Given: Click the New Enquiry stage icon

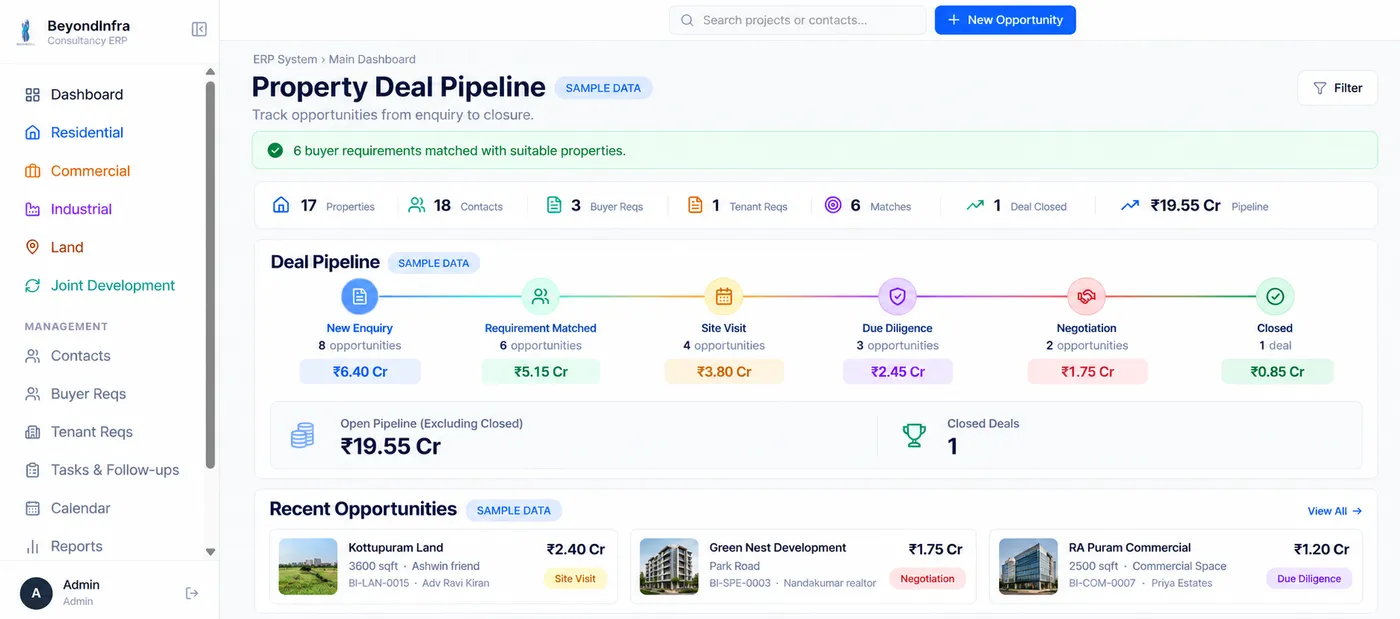Looking at the screenshot, I should [360, 296].
